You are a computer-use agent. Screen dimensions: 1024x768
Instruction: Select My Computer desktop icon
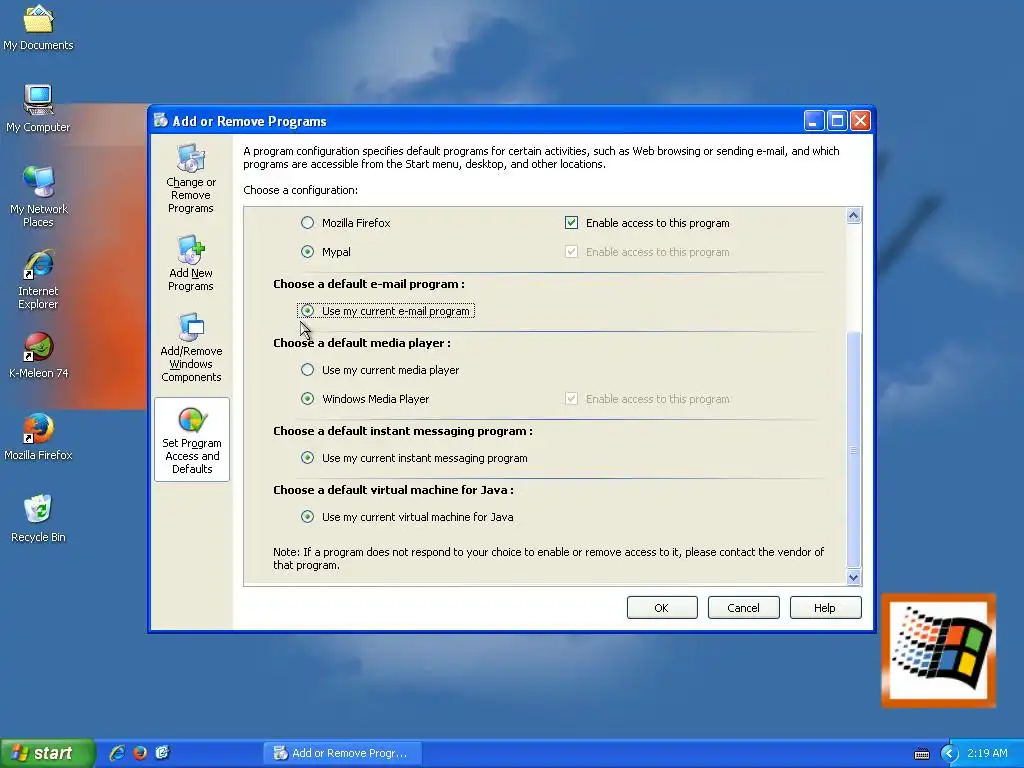tap(38, 109)
